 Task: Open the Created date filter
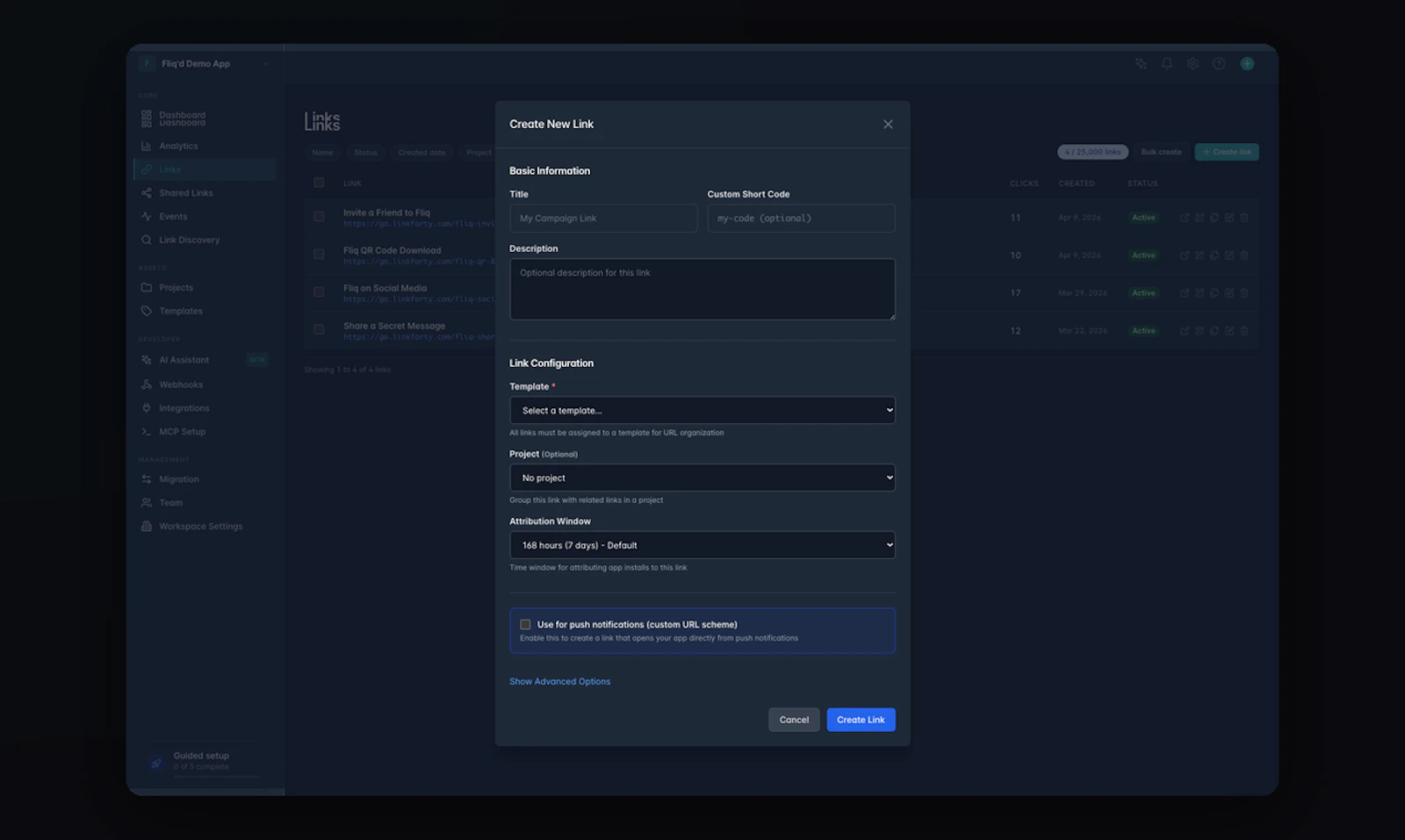421,152
